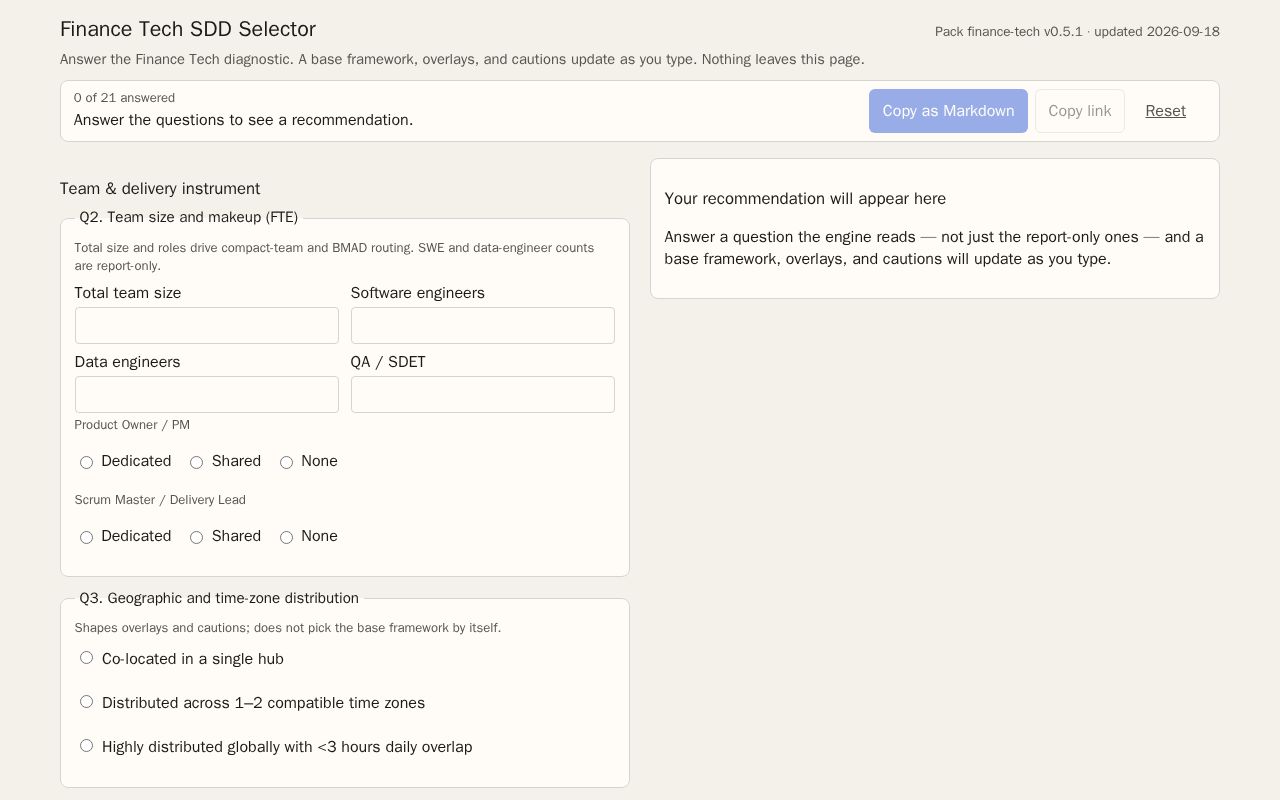Select Shared for Scrum Master / Delivery Lead

coord(197,537)
